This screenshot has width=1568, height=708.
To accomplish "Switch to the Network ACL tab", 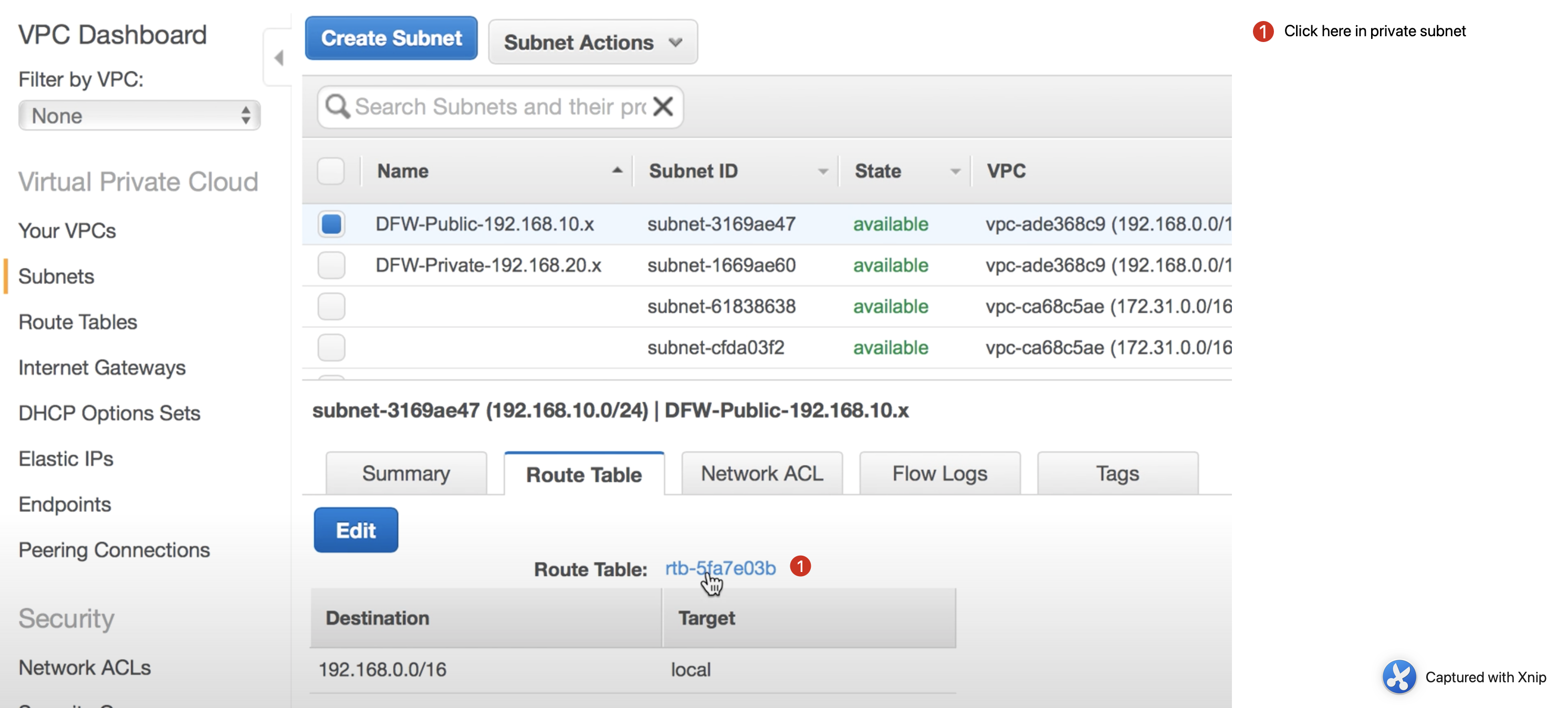I will coord(762,473).
